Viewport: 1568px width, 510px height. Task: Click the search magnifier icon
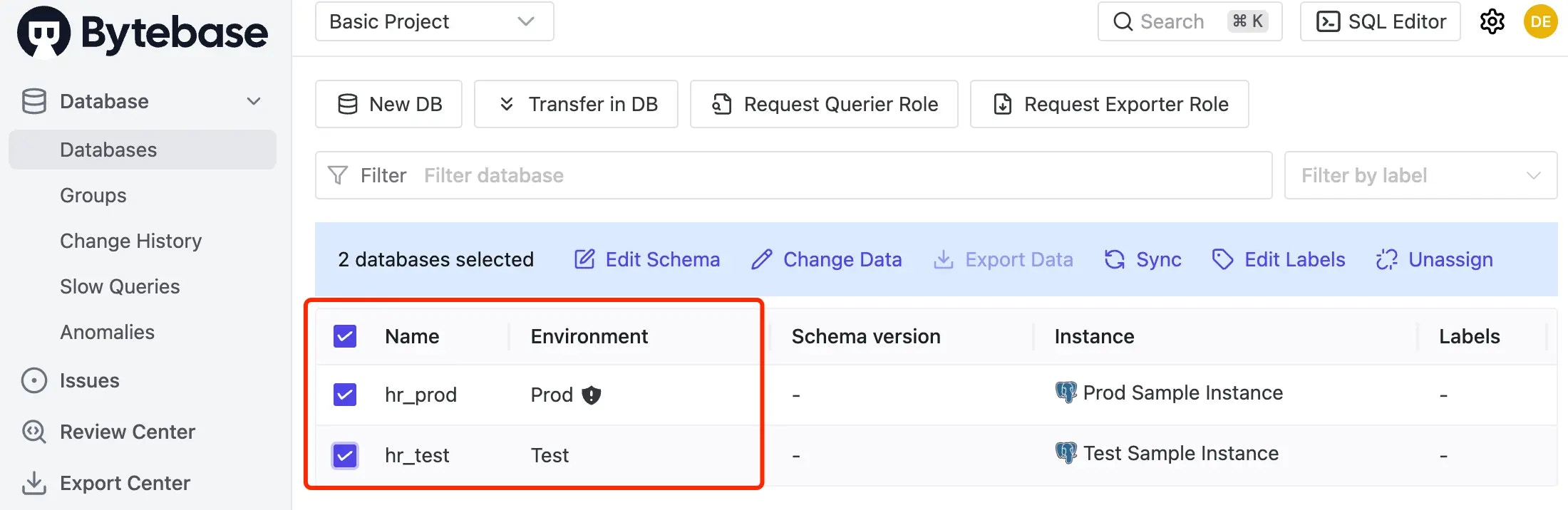(1123, 21)
